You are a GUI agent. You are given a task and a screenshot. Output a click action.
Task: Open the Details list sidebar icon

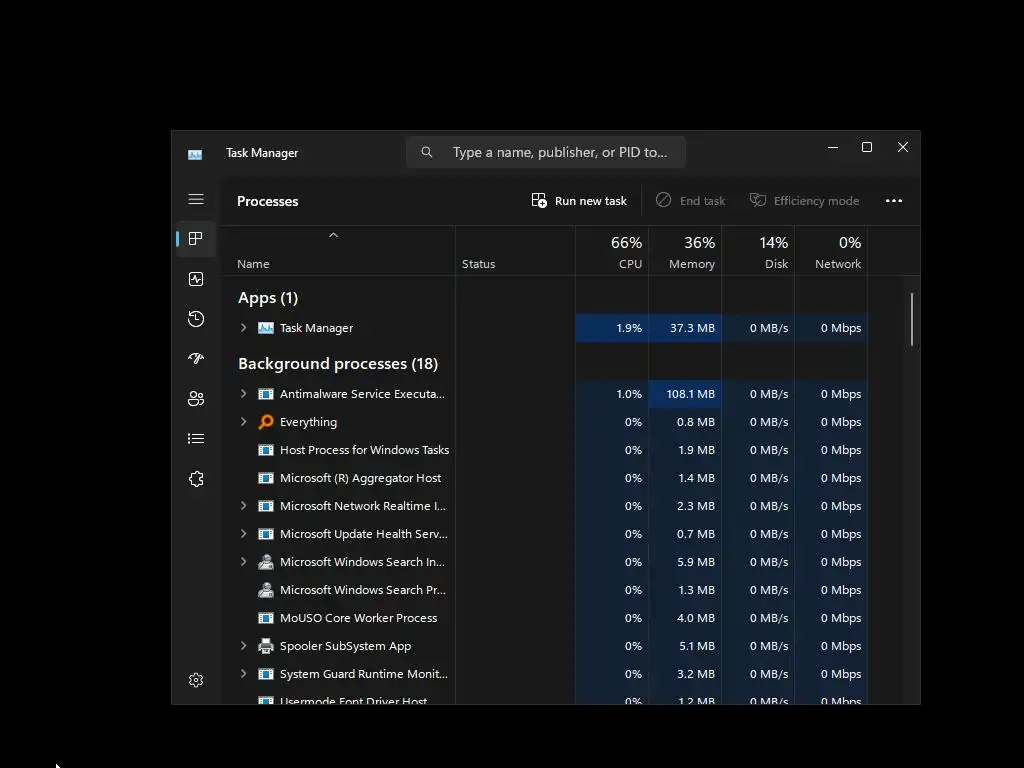(x=196, y=438)
